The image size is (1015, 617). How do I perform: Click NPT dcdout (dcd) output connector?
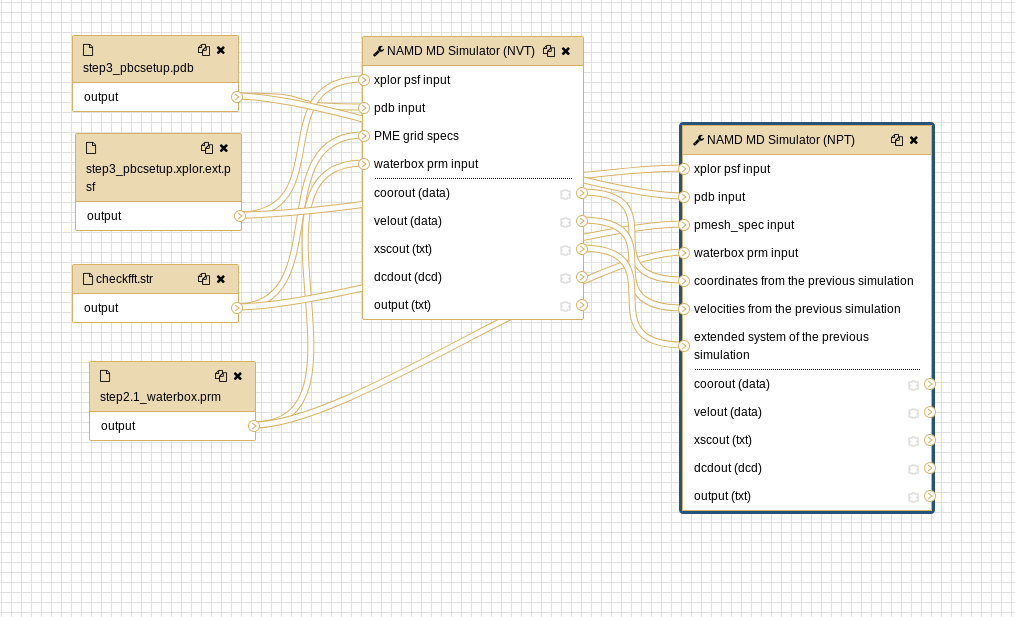[930, 468]
